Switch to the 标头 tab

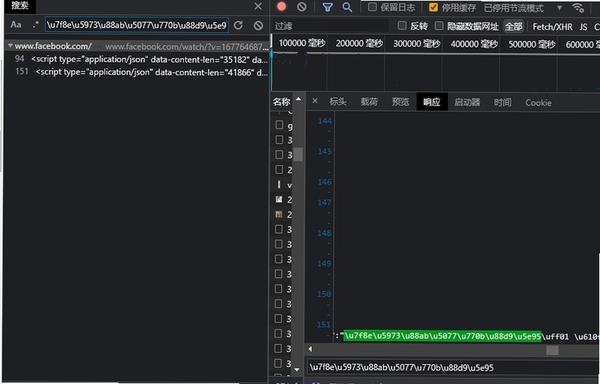coord(338,102)
